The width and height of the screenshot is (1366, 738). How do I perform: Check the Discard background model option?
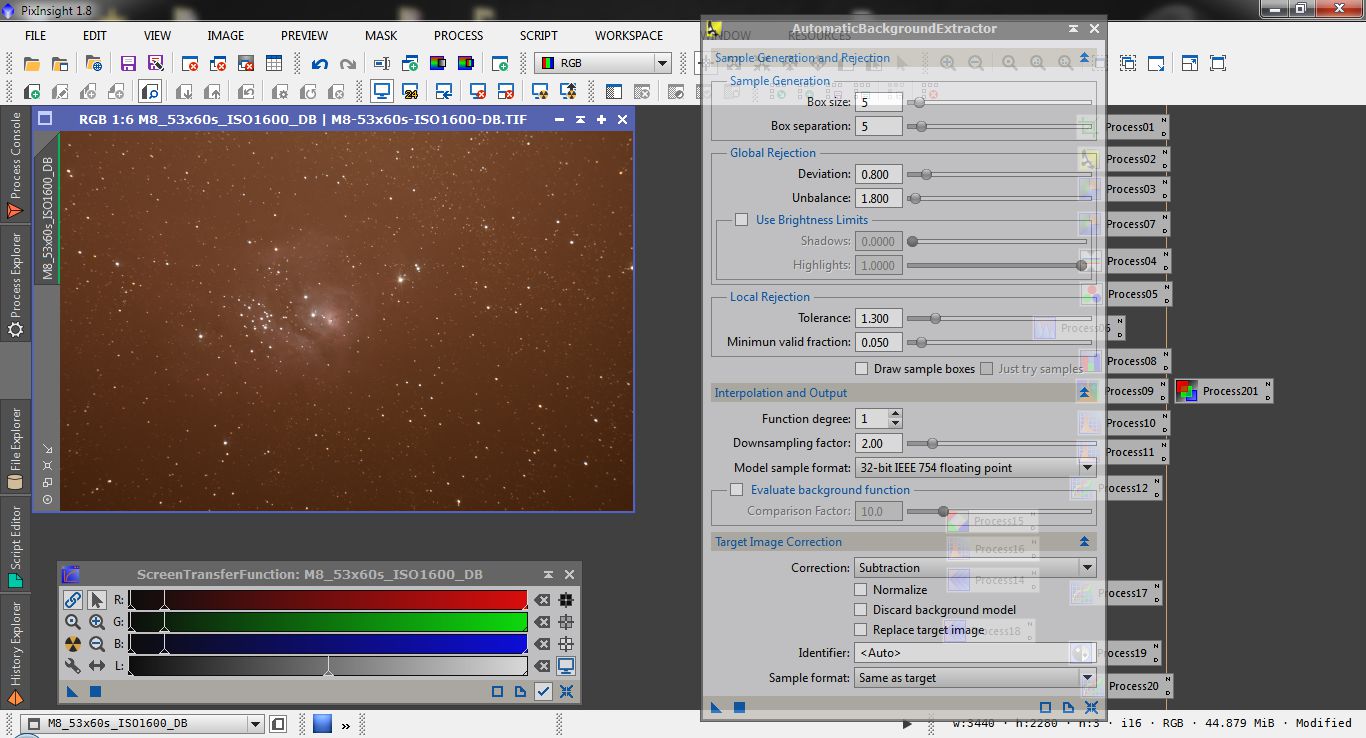click(x=861, y=610)
